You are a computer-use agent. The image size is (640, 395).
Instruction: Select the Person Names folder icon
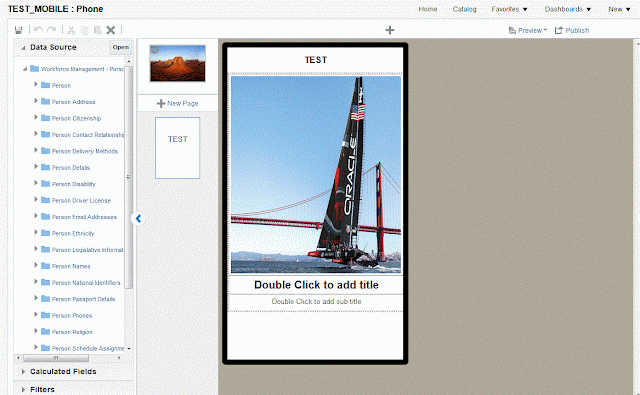pos(45,266)
